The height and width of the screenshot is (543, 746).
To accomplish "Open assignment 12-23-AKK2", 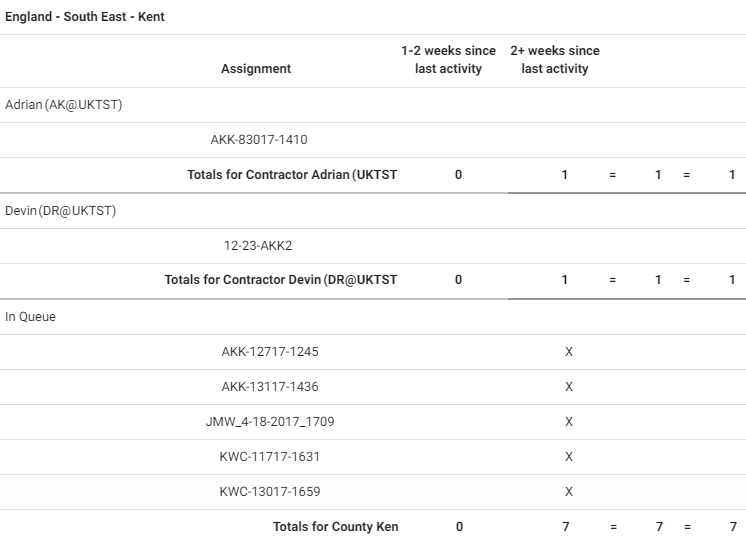I will click(x=258, y=246).
